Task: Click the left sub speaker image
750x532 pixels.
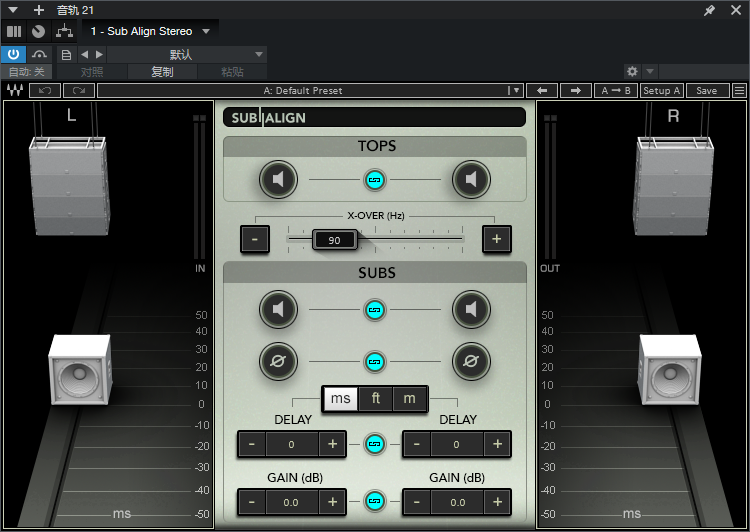Action: (80, 369)
